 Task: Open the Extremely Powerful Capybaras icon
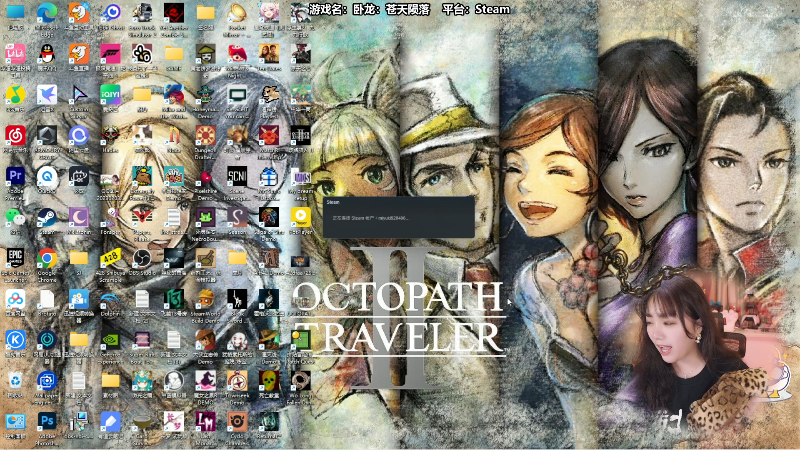point(142,177)
